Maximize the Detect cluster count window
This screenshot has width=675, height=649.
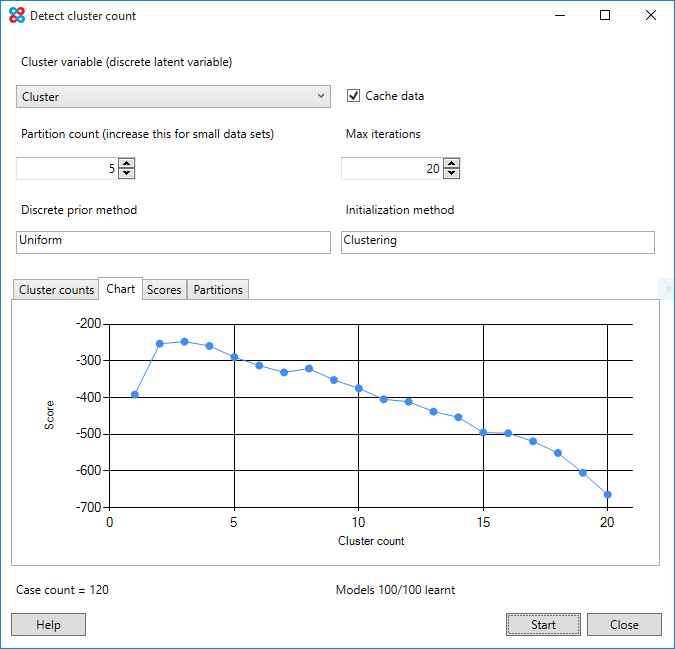point(605,16)
